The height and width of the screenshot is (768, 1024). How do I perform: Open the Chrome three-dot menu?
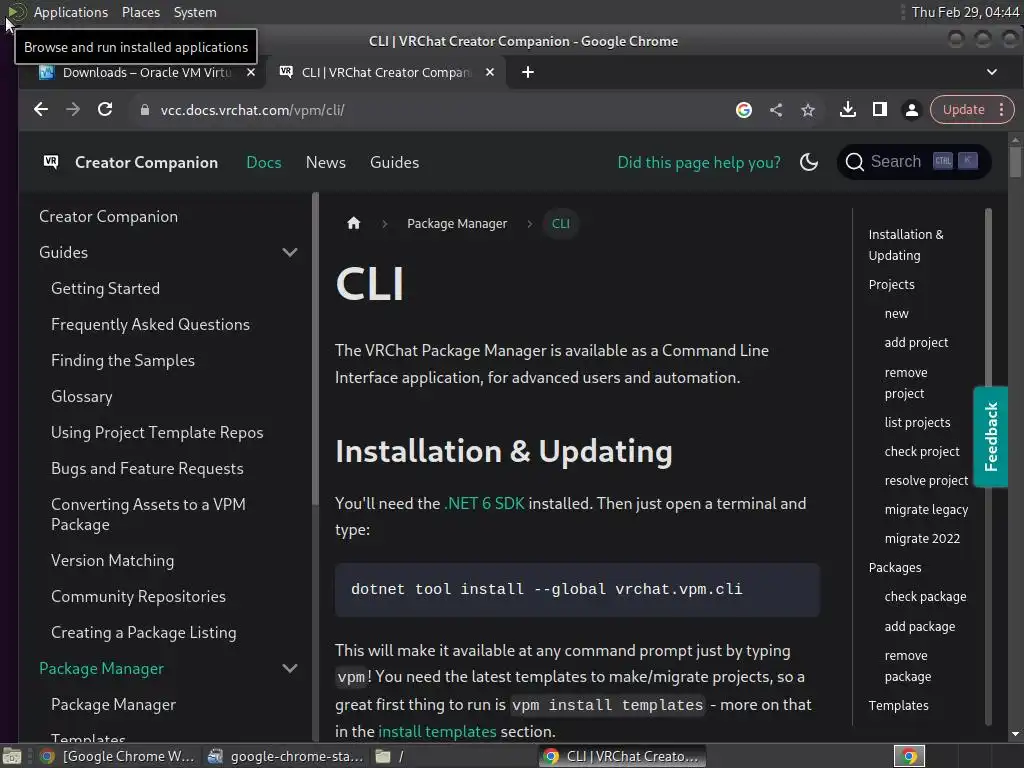tap(1002, 110)
